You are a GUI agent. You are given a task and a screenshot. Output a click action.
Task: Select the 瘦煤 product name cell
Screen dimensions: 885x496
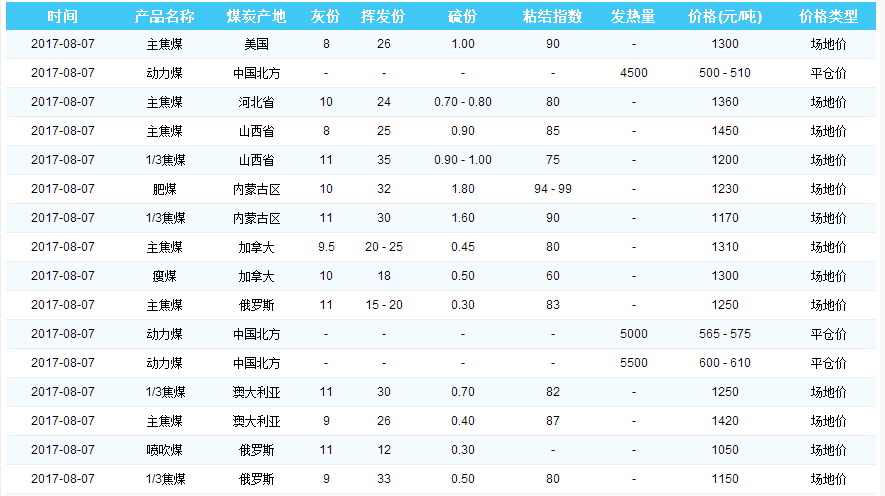(164, 276)
